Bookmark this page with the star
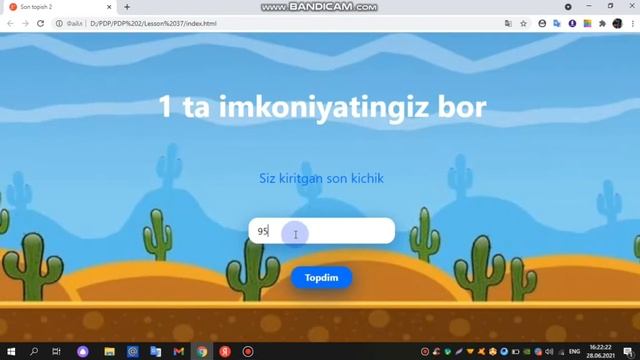This screenshot has width=640, height=360. pyautogui.click(x=523, y=24)
